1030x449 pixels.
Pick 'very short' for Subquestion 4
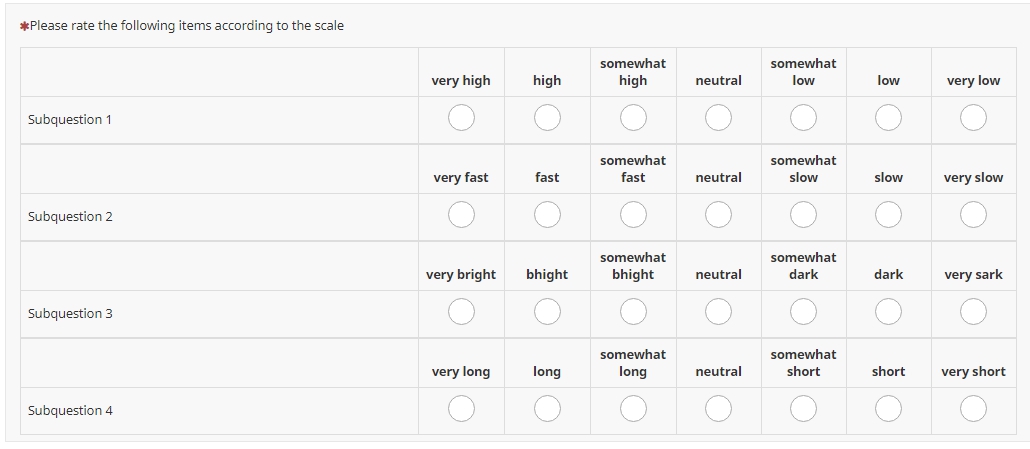click(973, 408)
